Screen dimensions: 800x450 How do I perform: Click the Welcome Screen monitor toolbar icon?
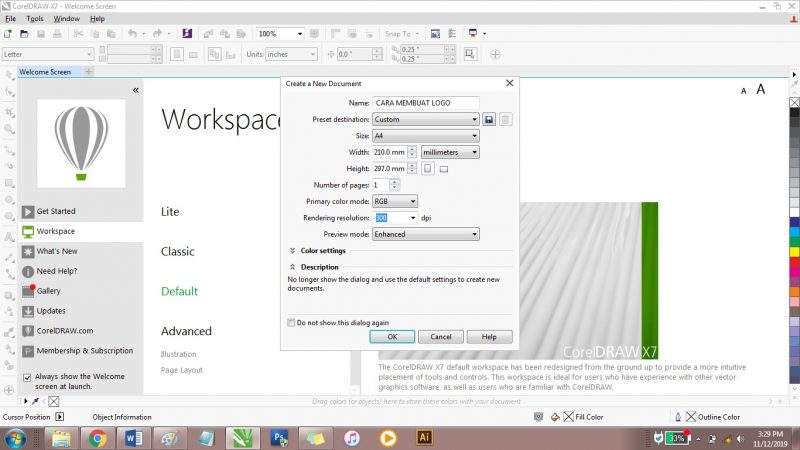(x=435, y=34)
